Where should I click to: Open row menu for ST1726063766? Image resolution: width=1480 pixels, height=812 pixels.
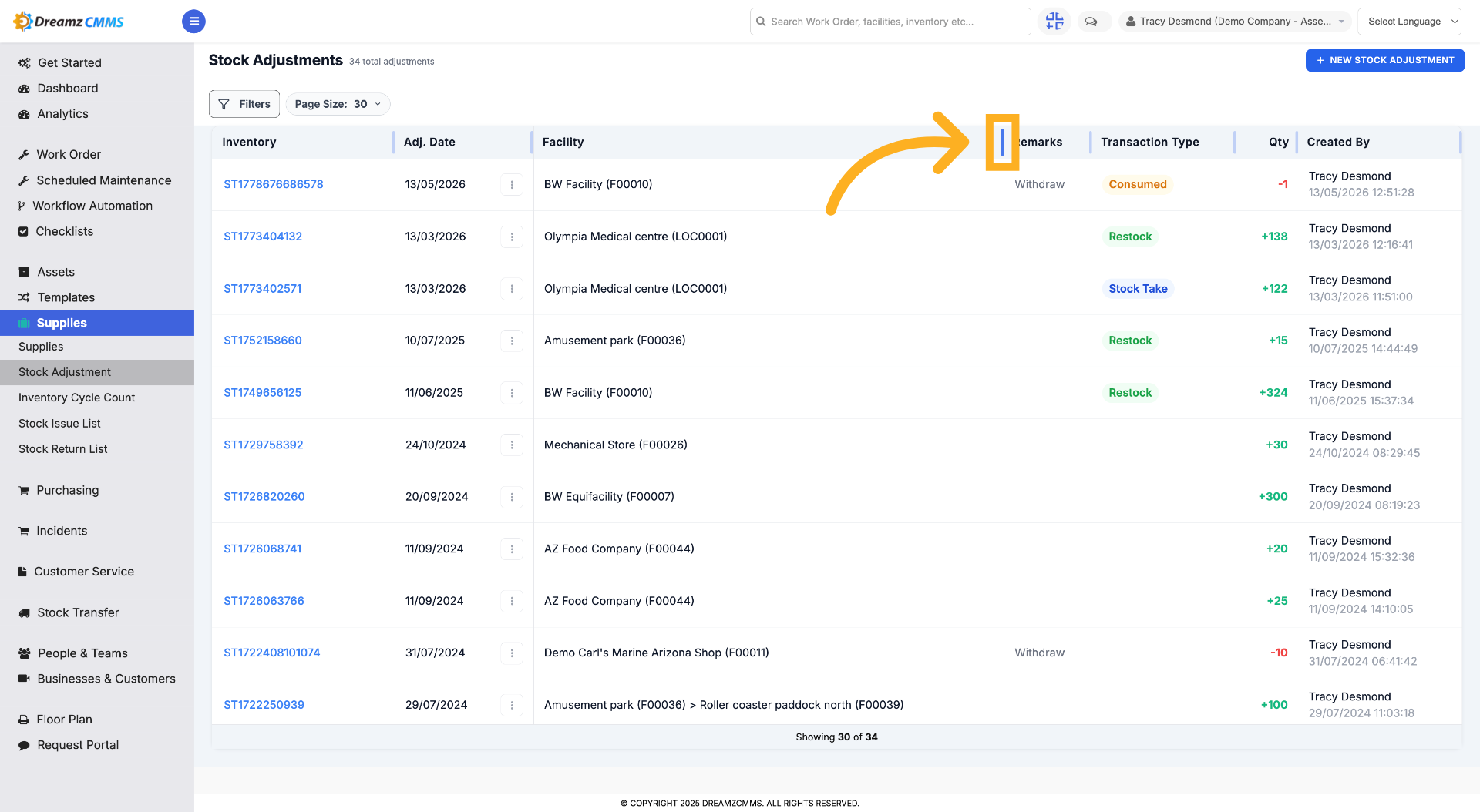512,601
